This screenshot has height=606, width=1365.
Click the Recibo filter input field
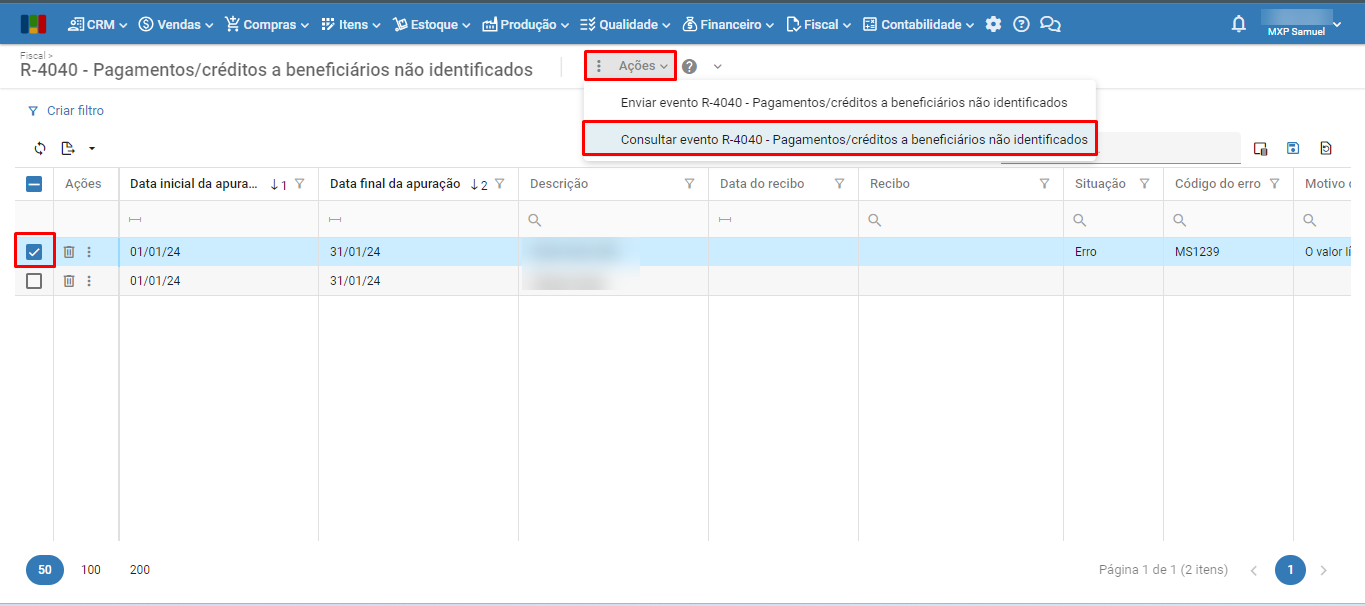tap(960, 220)
